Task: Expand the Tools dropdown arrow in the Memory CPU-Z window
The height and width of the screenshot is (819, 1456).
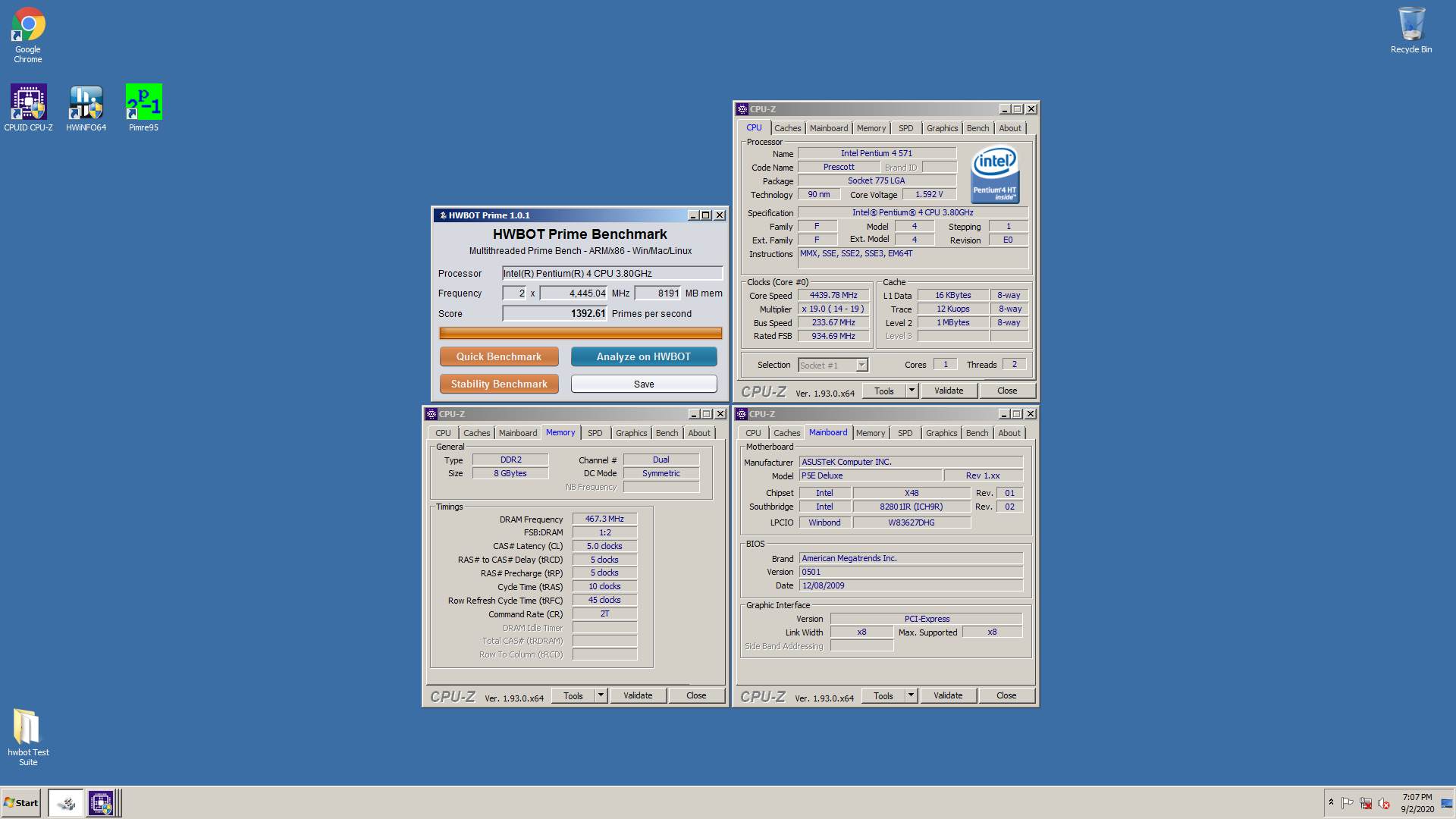Action: pos(601,695)
